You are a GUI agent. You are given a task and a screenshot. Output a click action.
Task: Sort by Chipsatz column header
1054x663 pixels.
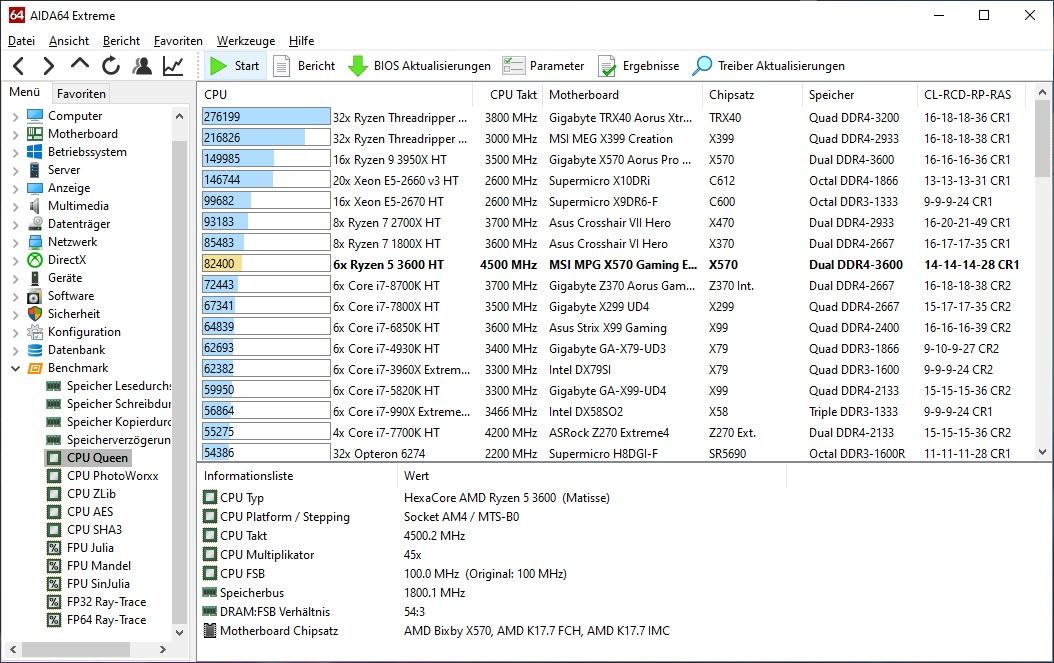point(752,95)
